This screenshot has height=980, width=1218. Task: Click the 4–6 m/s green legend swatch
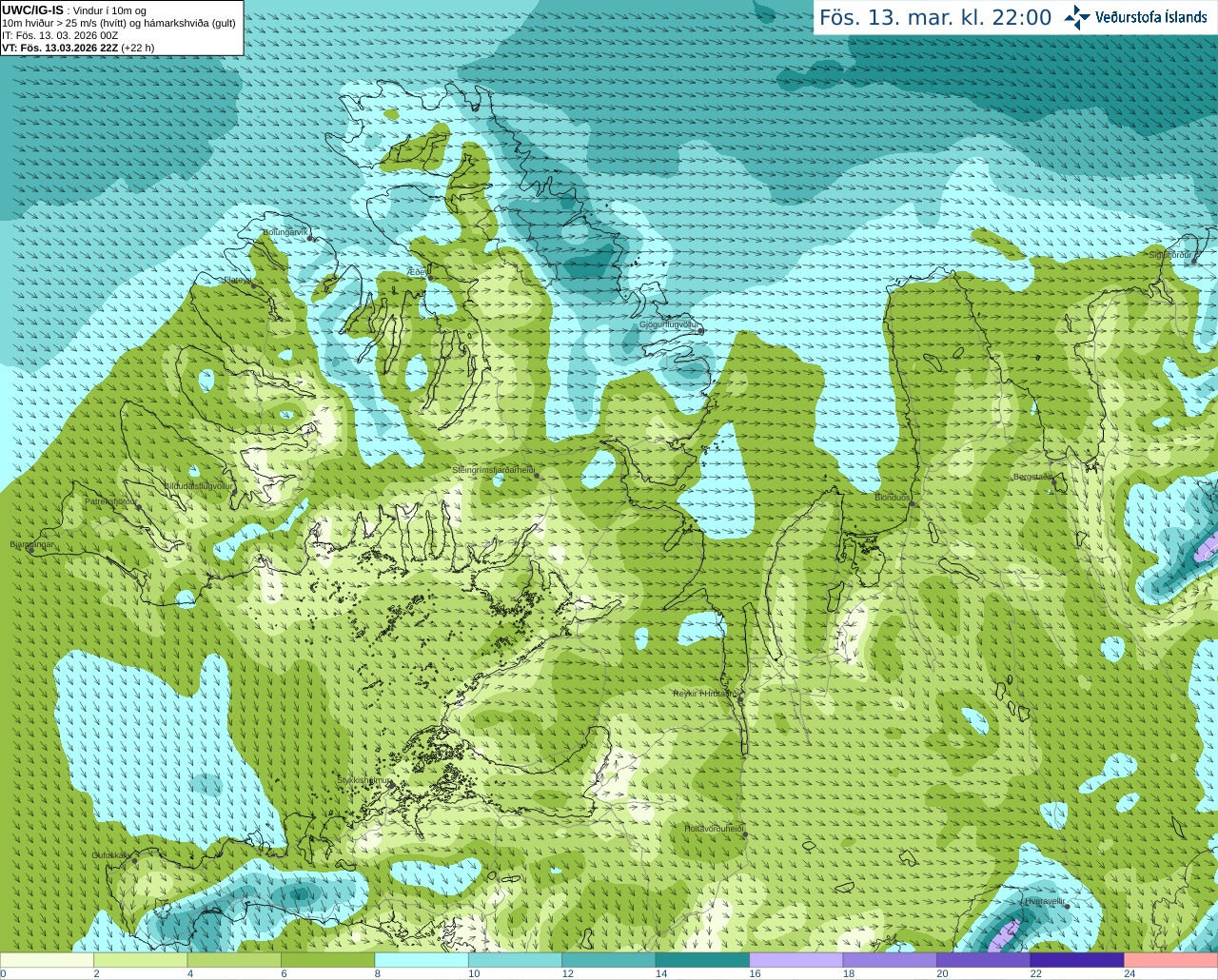(234, 960)
